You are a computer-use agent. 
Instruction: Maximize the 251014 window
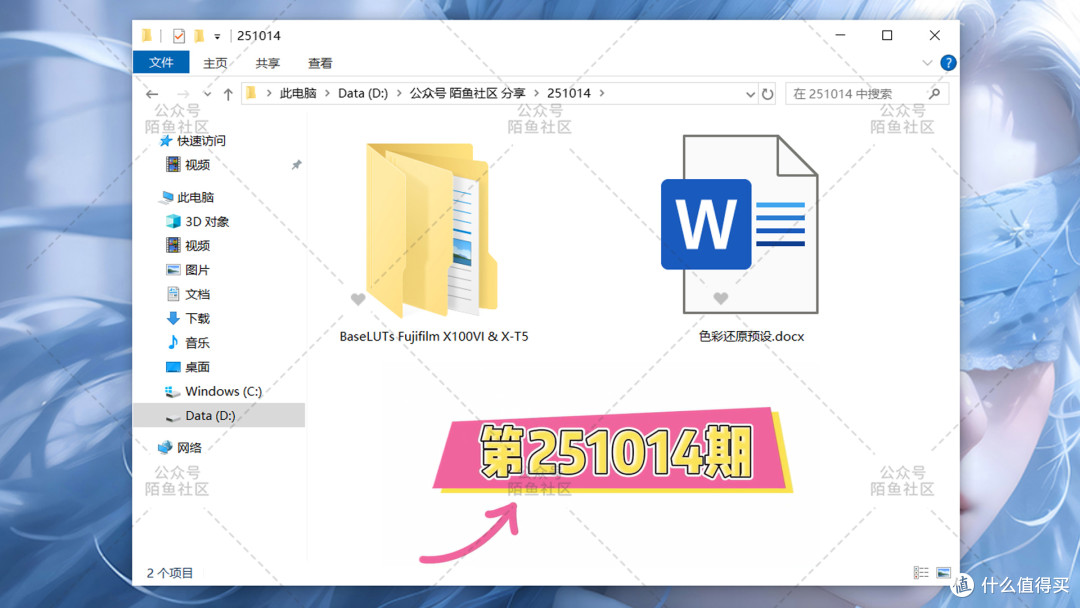(887, 35)
